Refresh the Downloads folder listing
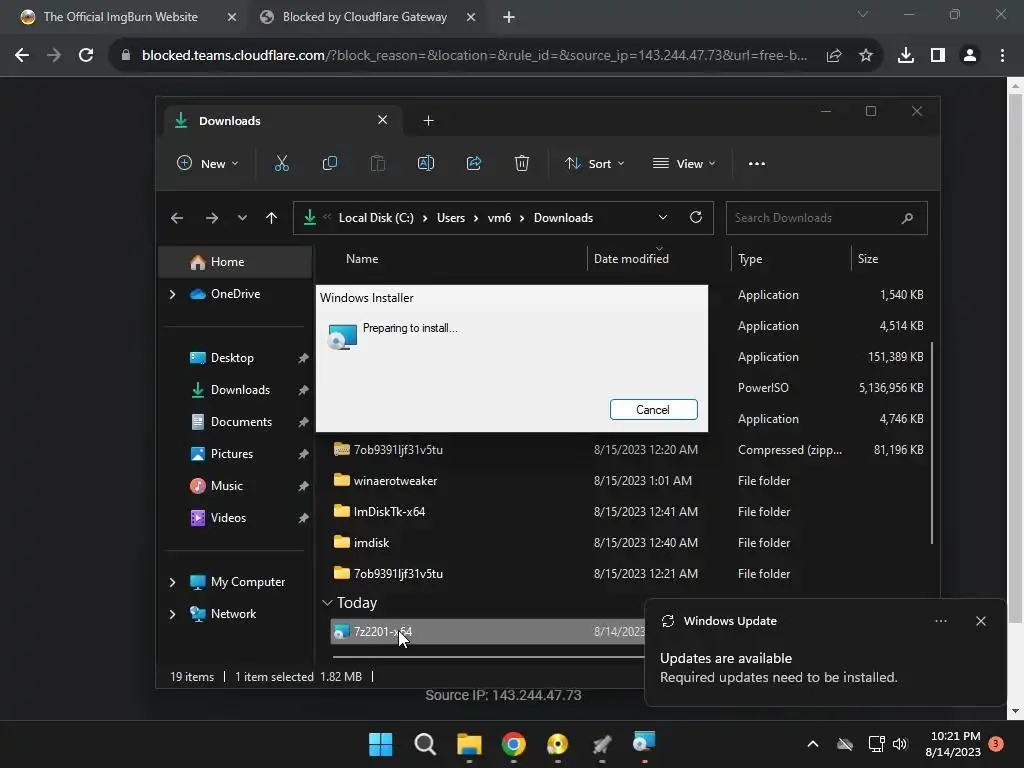This screenshot has height=768, width=1024. 696,217
